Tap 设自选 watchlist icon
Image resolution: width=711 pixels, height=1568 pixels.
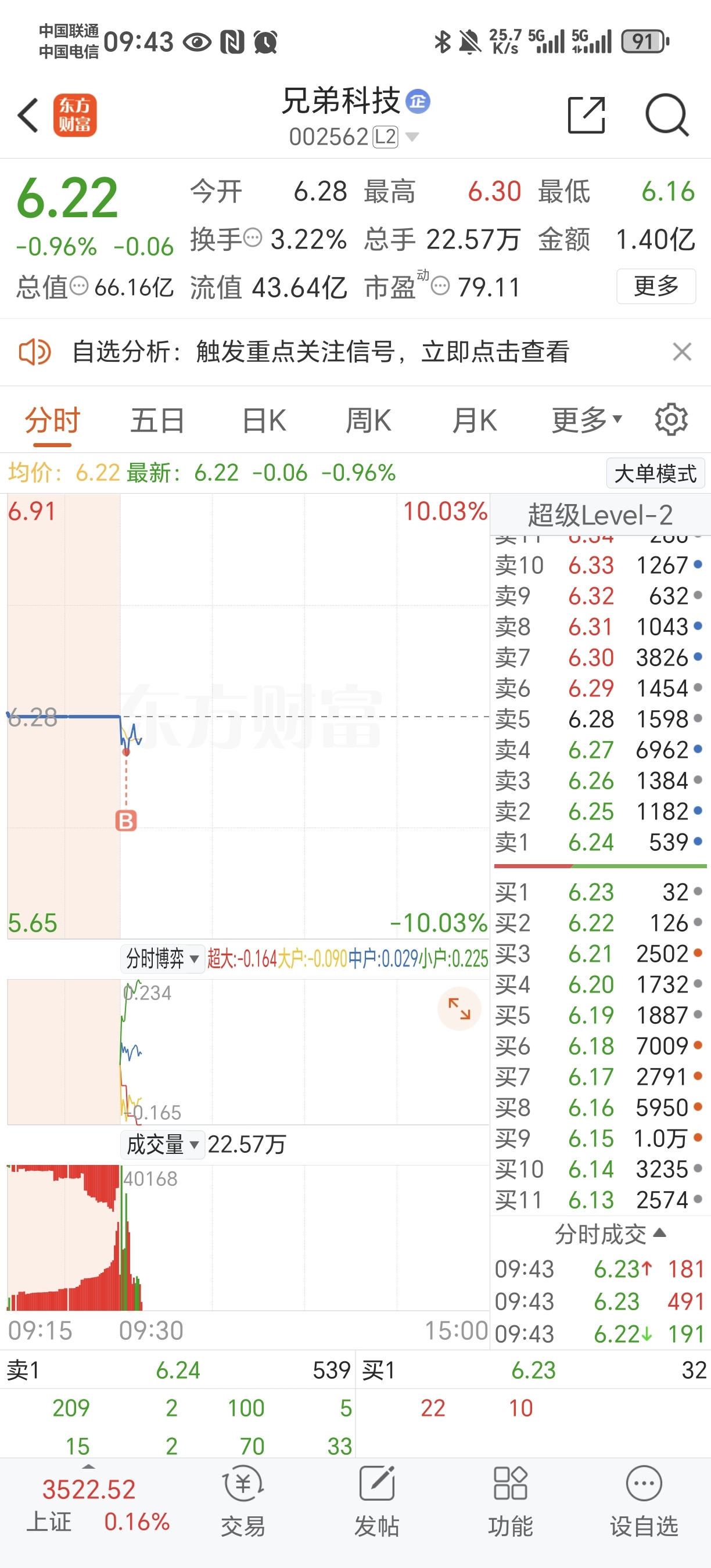644,1484
